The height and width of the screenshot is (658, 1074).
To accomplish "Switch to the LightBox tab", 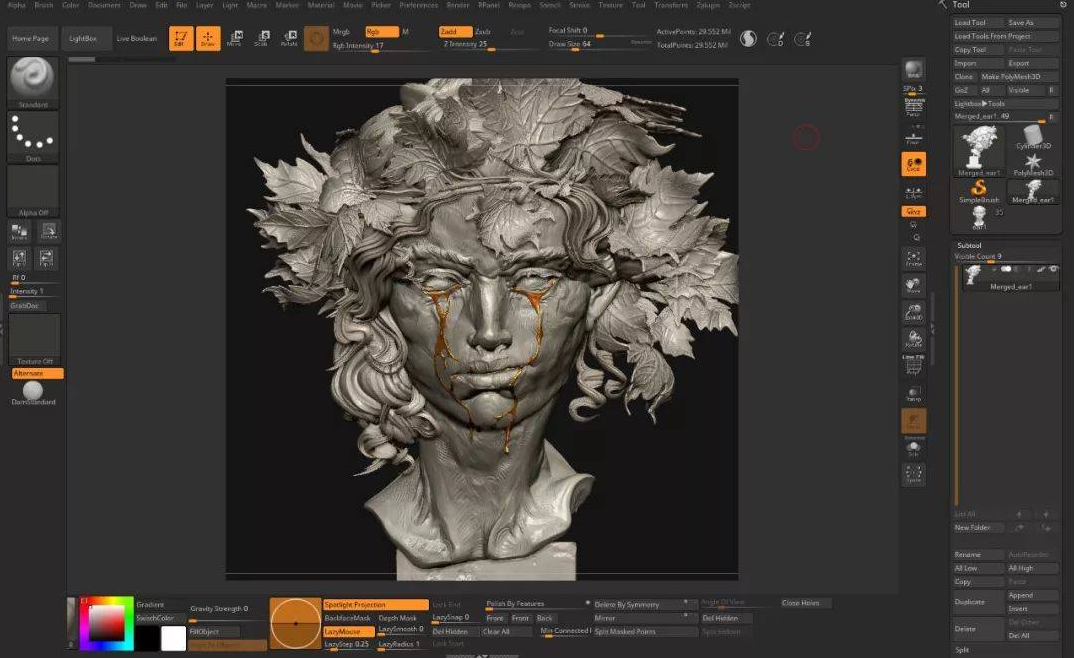I will pyautogui.click(x=85, y=38).
